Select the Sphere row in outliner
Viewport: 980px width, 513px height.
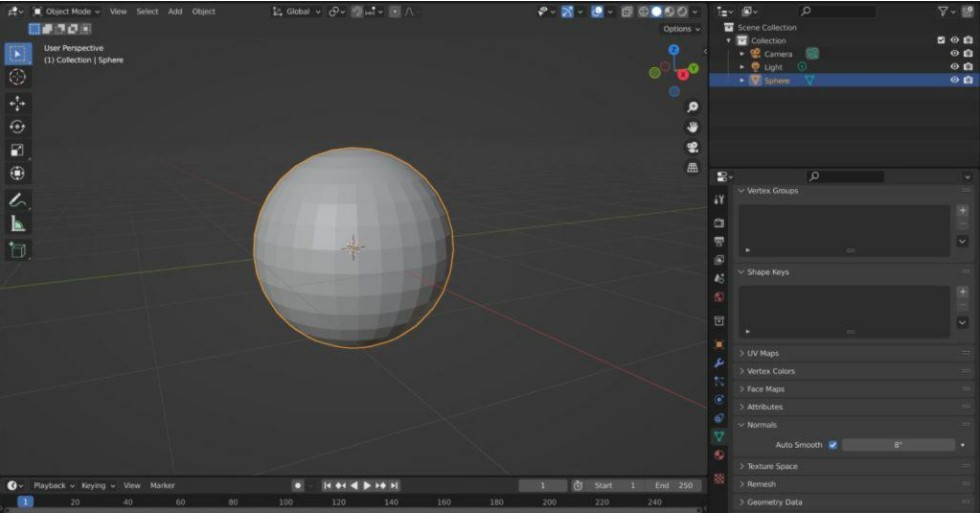click(x=844, y=81)
